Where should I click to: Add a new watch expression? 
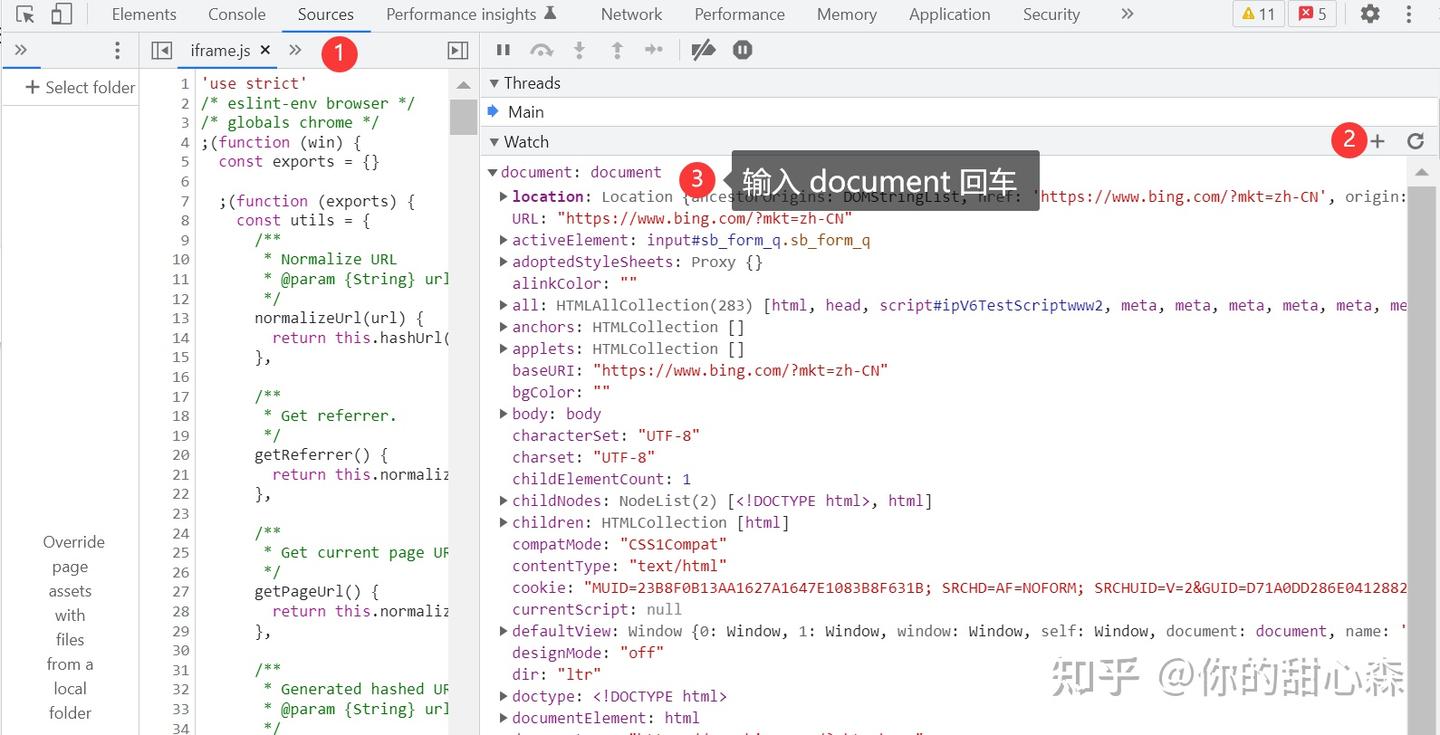(x=1377, y=141)
